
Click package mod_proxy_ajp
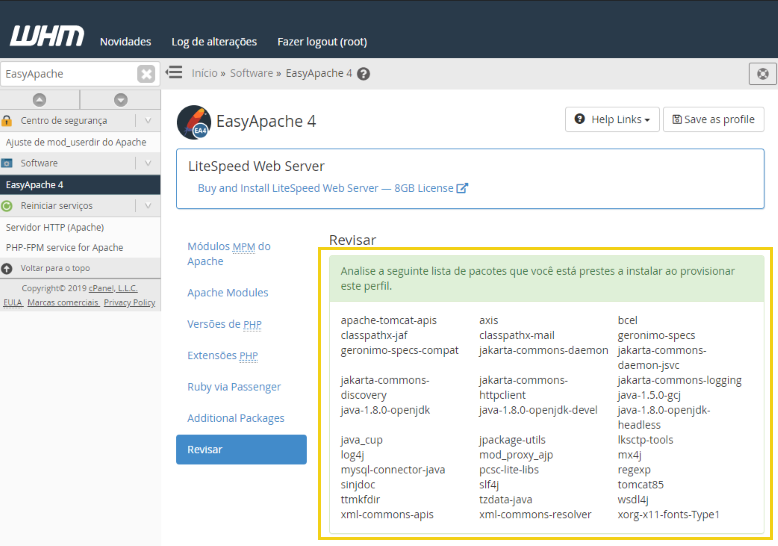(x=516, y=455)
